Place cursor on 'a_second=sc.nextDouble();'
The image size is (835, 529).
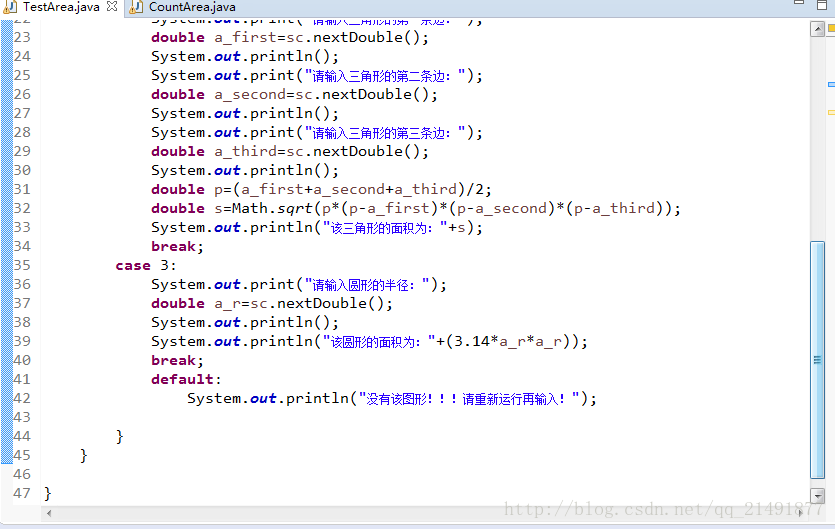326,95
